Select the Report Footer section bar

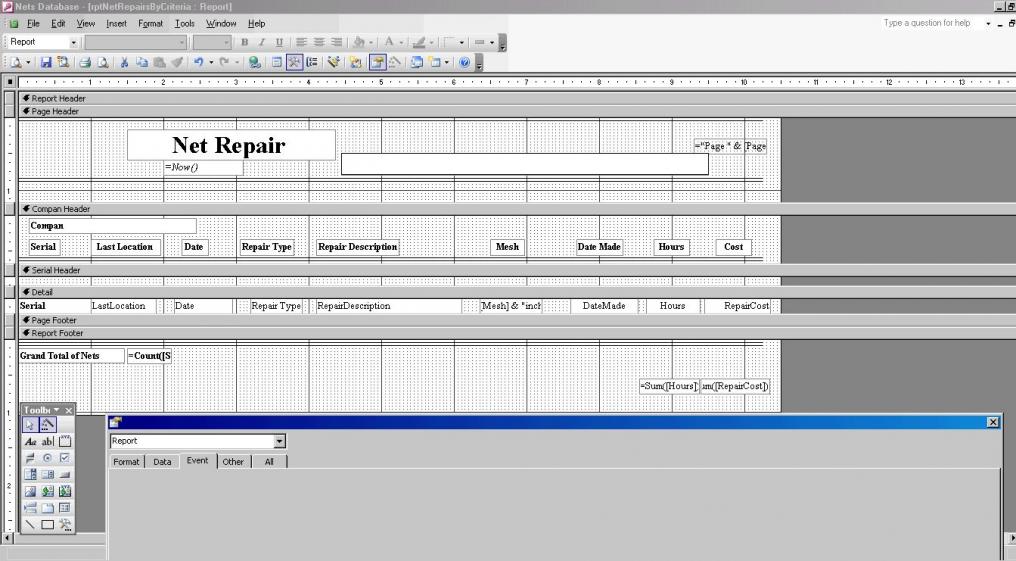[517, 333]
